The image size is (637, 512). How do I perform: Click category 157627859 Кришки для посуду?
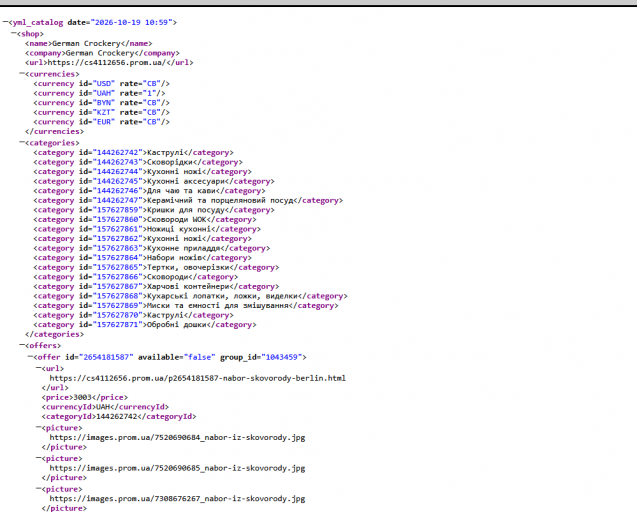pyautogui.click(x=154, y=210)
